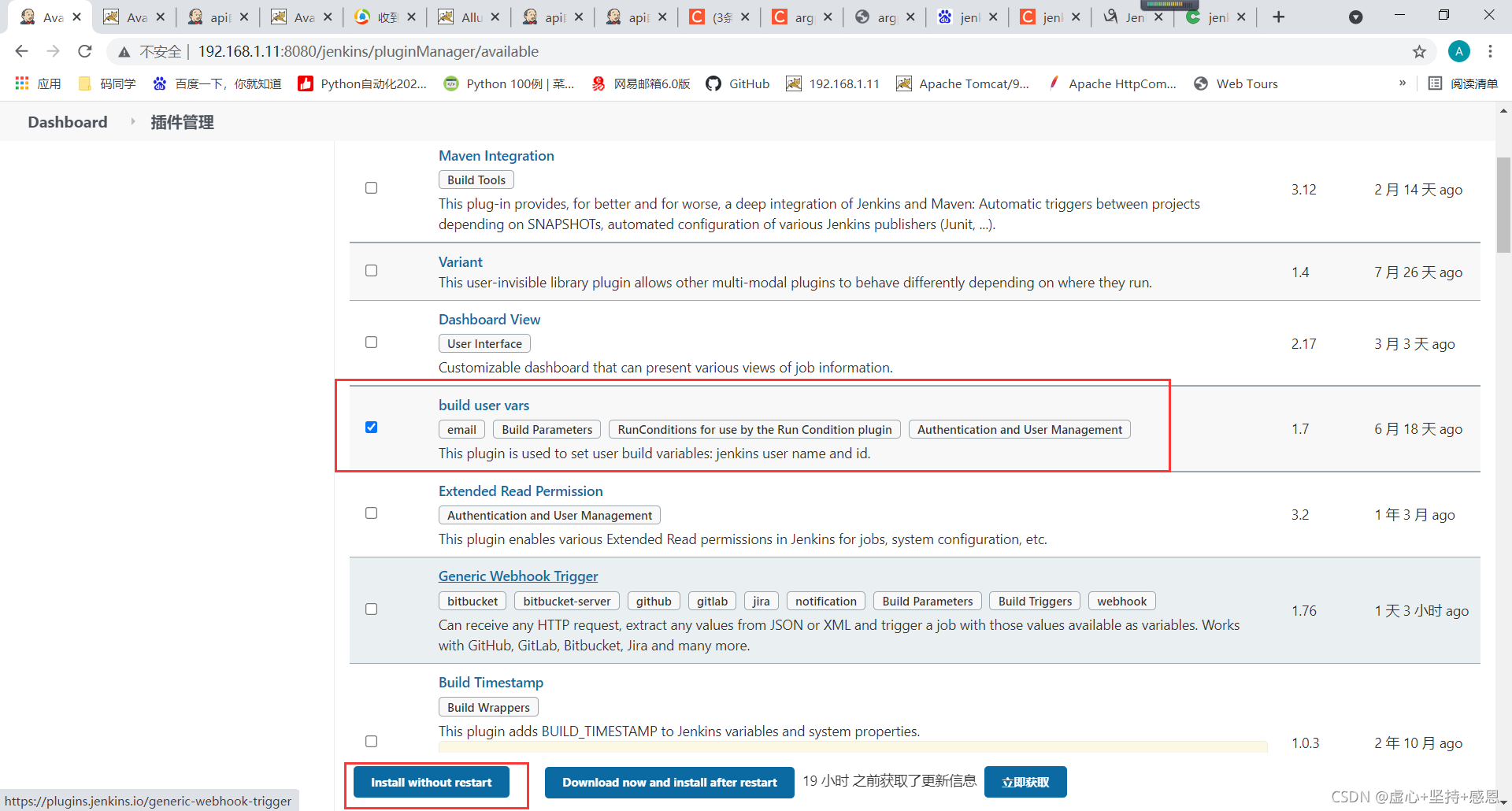
Task: Check the Generic Webhook Trigger checkbox
Action: pos(371,609)
